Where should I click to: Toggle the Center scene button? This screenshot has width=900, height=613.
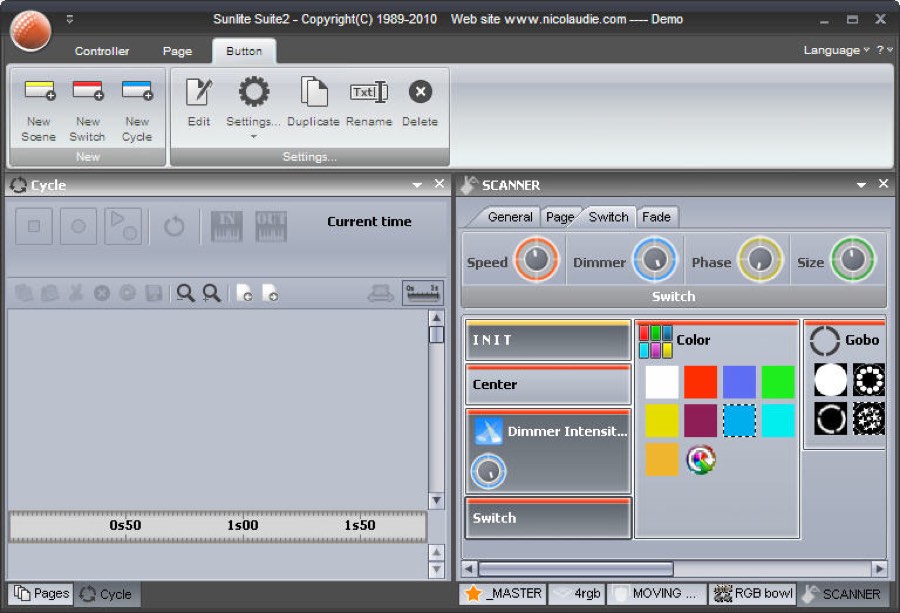click(548, 384)
